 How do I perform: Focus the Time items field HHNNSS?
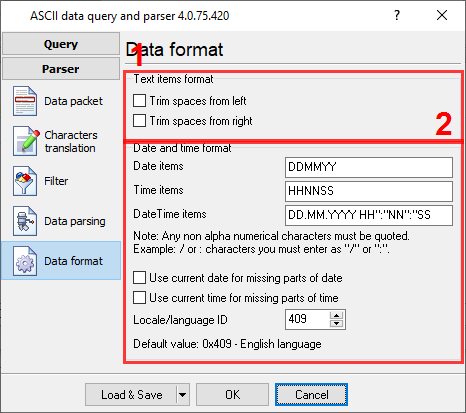click(x=369, y=191)
